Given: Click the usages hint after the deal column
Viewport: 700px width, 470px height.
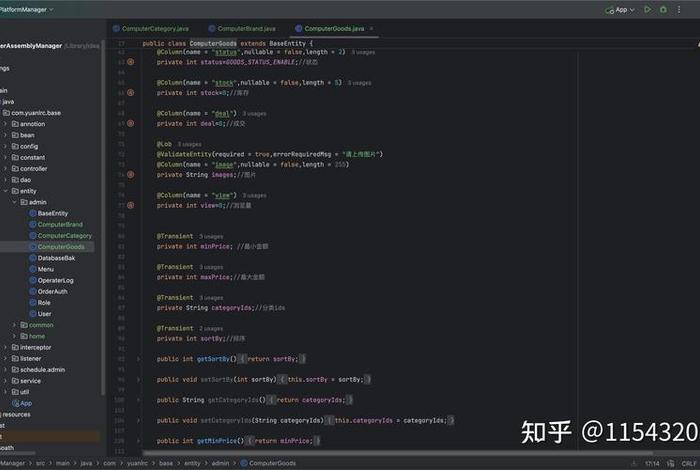Looking at the screenshot, I should pyautogui.click(x=254, y=114).
